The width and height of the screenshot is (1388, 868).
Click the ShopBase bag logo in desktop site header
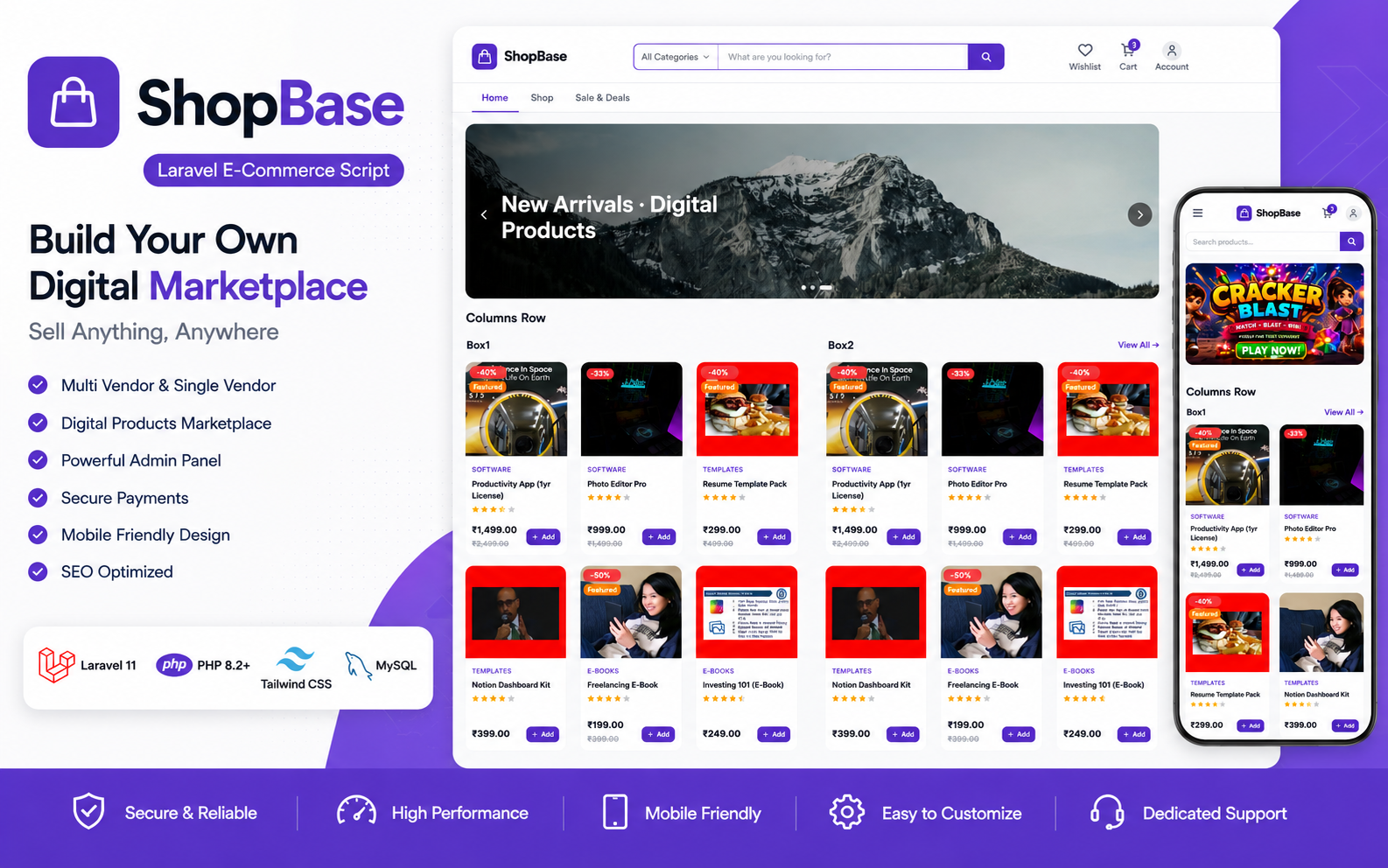pyautogui.click(x=484, y=56)
